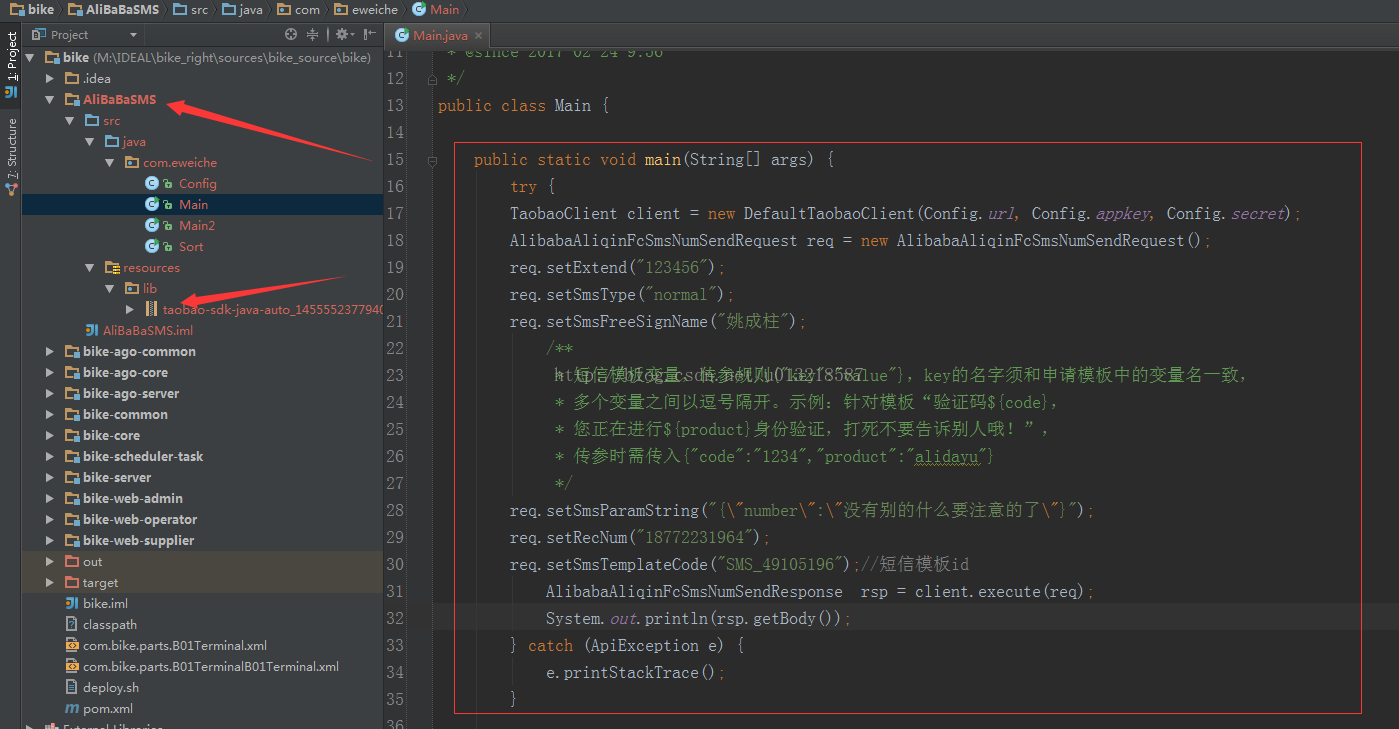The image size is (1399, 729).
Task: Click the AliBaBaSMS.iml file icon
Action: pyautogui.click(x=92, y=330)
